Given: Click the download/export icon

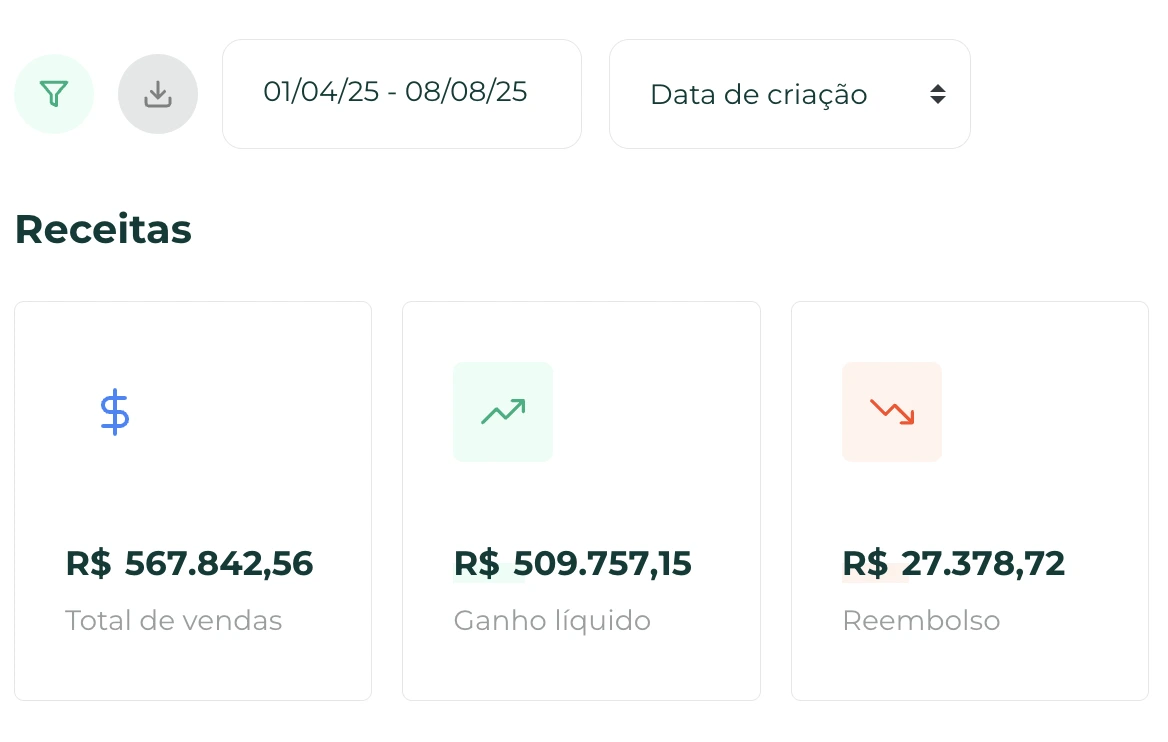Looking at the screenshot, I should pos(158,93).
